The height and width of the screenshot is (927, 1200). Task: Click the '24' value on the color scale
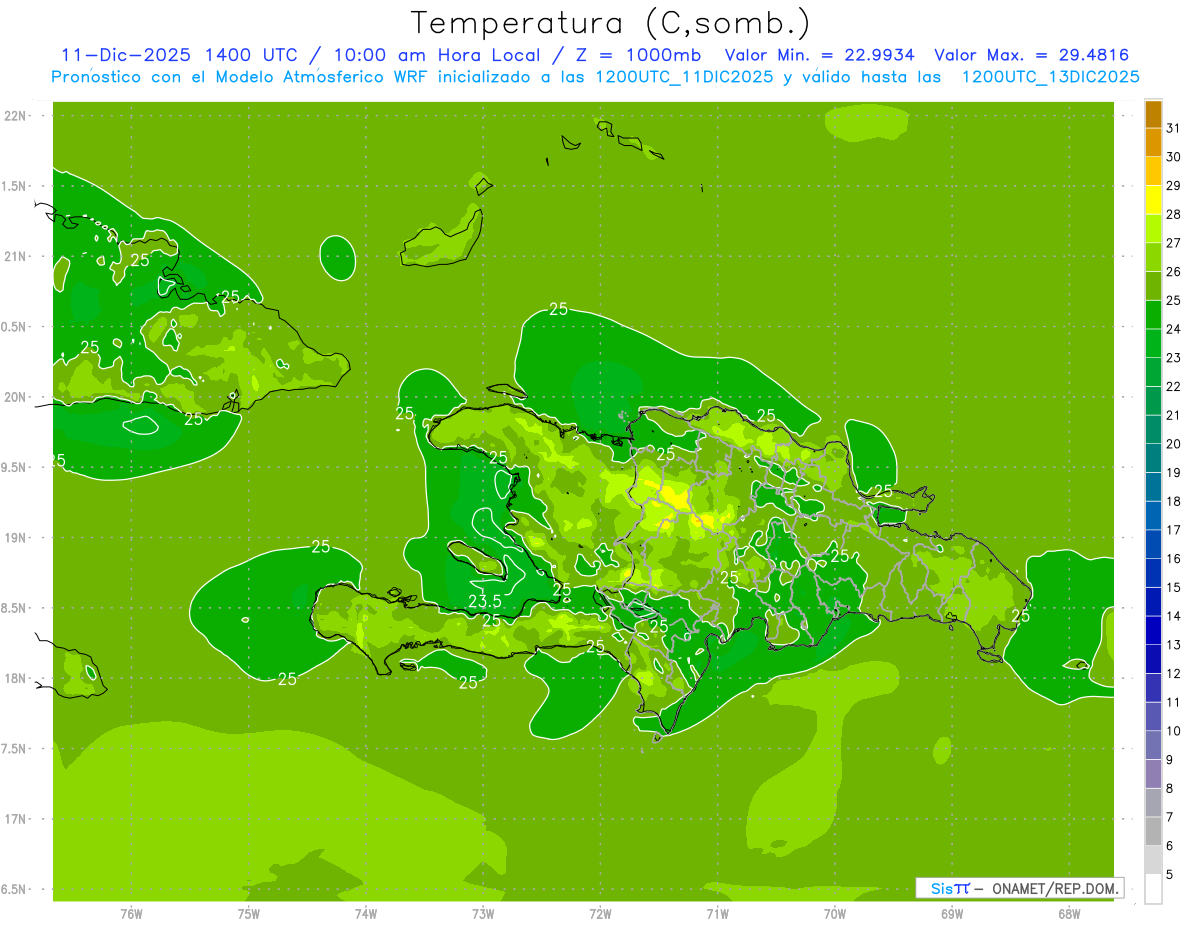pos(1173,328)
